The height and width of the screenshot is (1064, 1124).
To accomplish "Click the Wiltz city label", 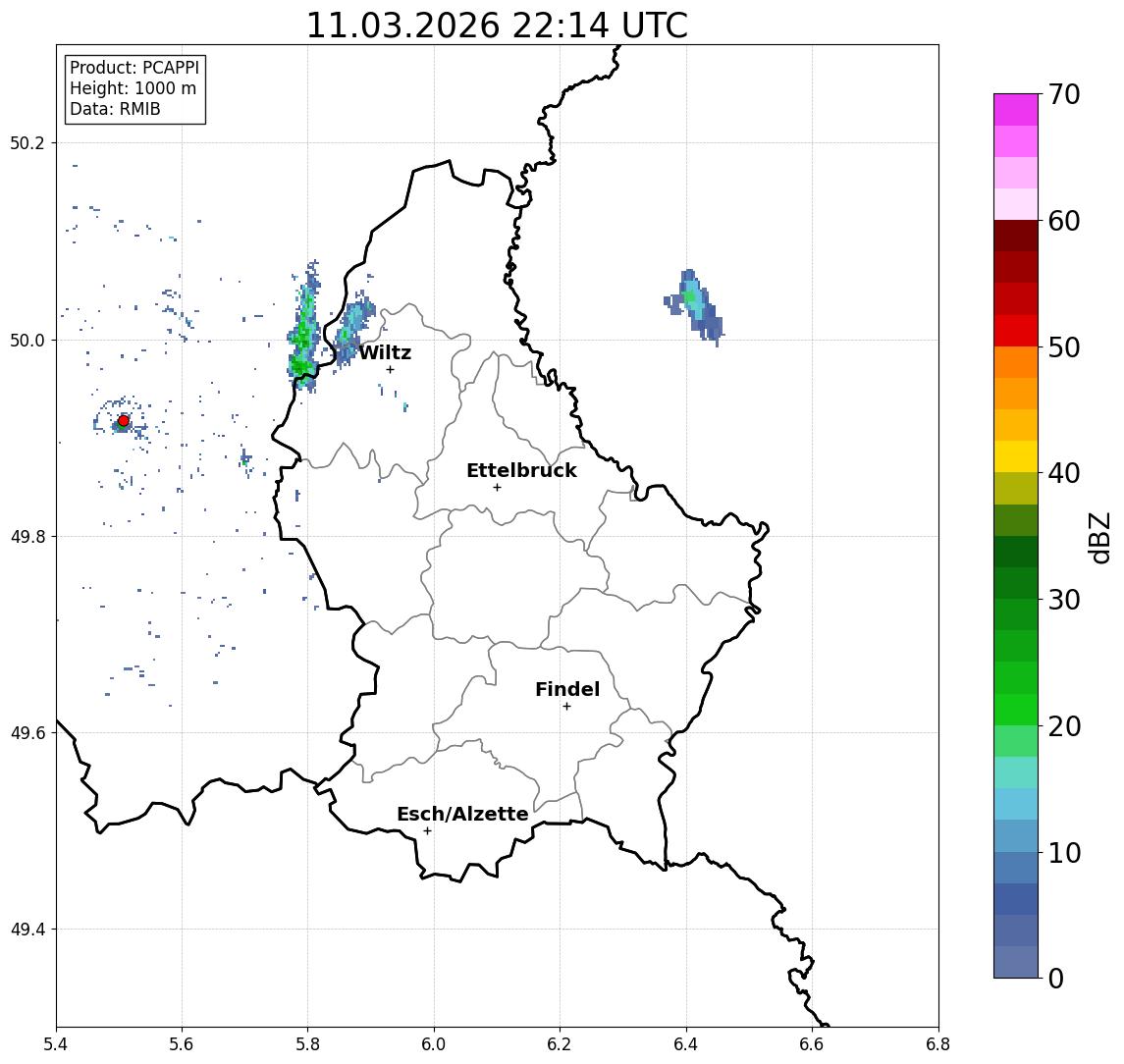I will pyautogui.click(x=385, y=352).
